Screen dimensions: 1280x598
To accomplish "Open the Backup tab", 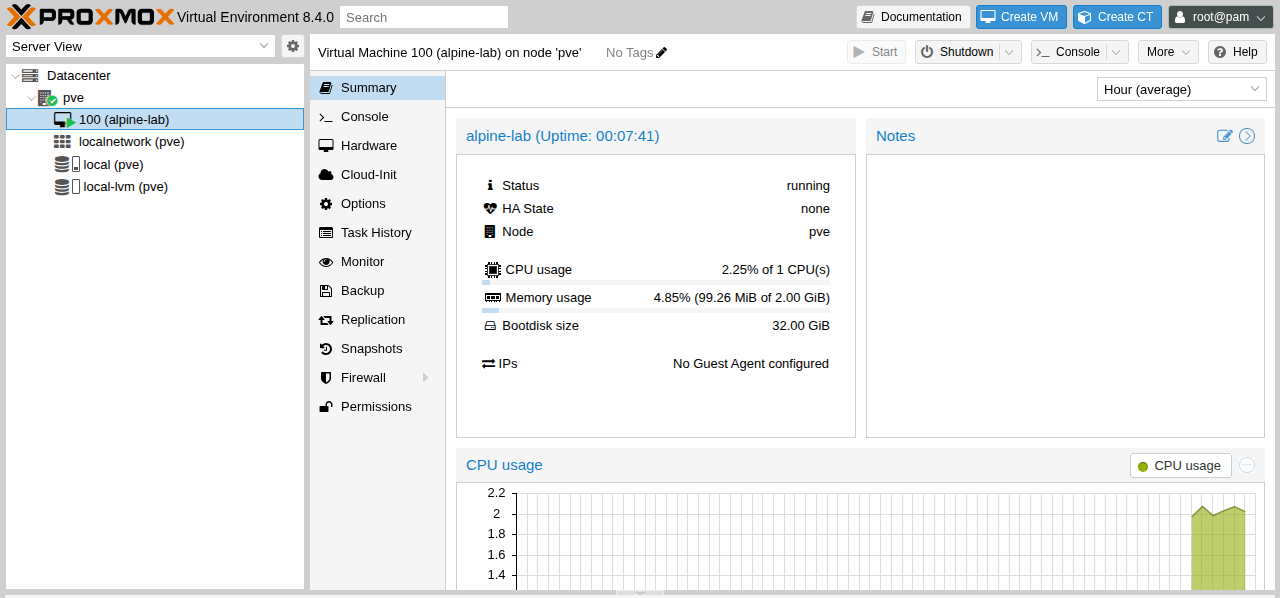I will [378, 291].
